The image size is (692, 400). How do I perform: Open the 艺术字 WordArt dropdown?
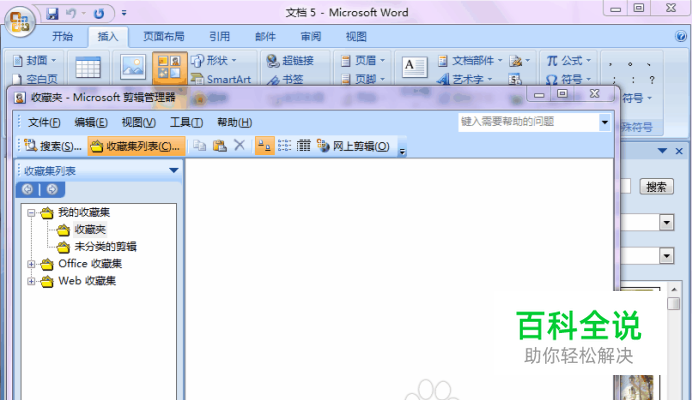point(464,79)
